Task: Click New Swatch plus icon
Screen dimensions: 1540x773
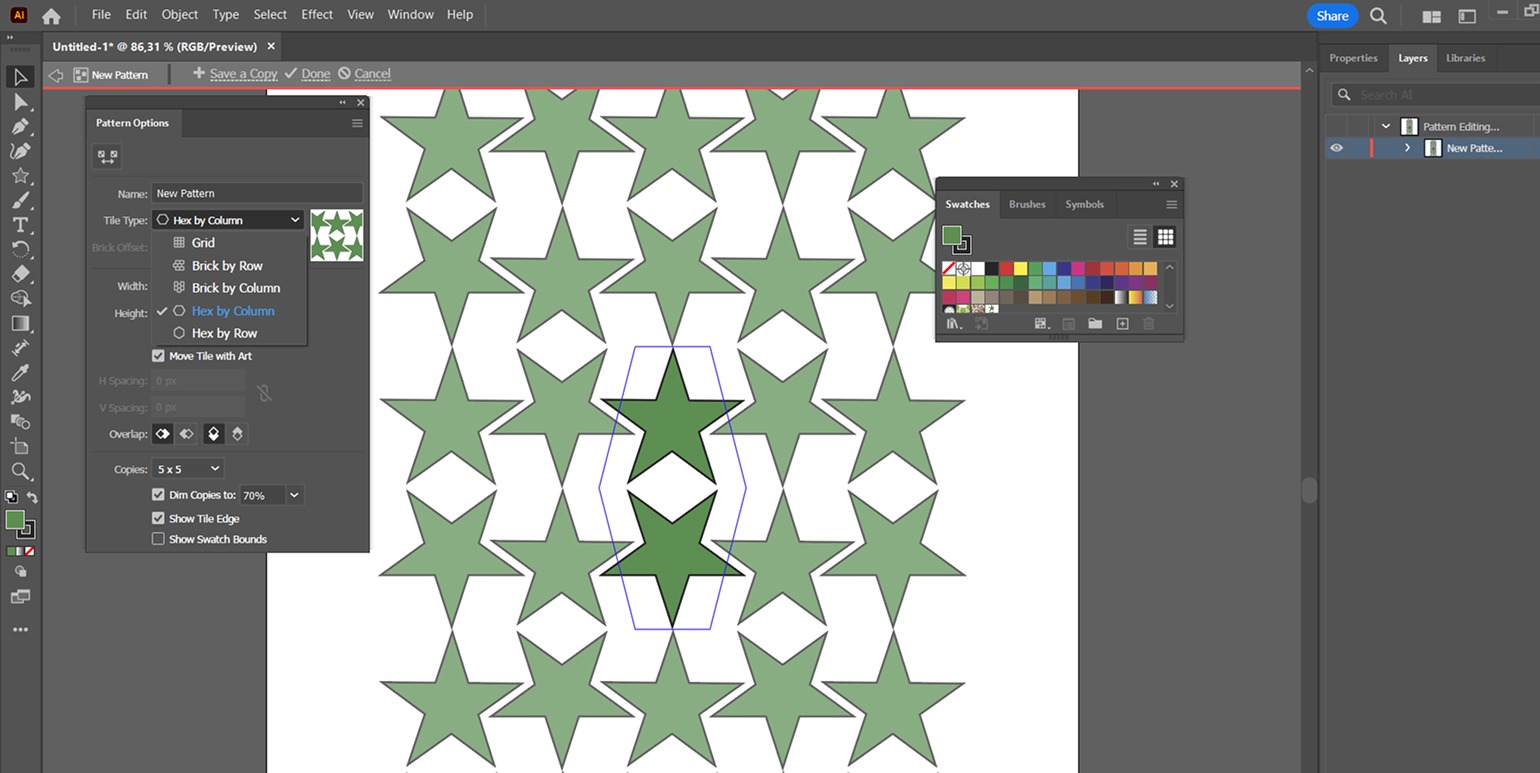Action: click(1122, 323)
